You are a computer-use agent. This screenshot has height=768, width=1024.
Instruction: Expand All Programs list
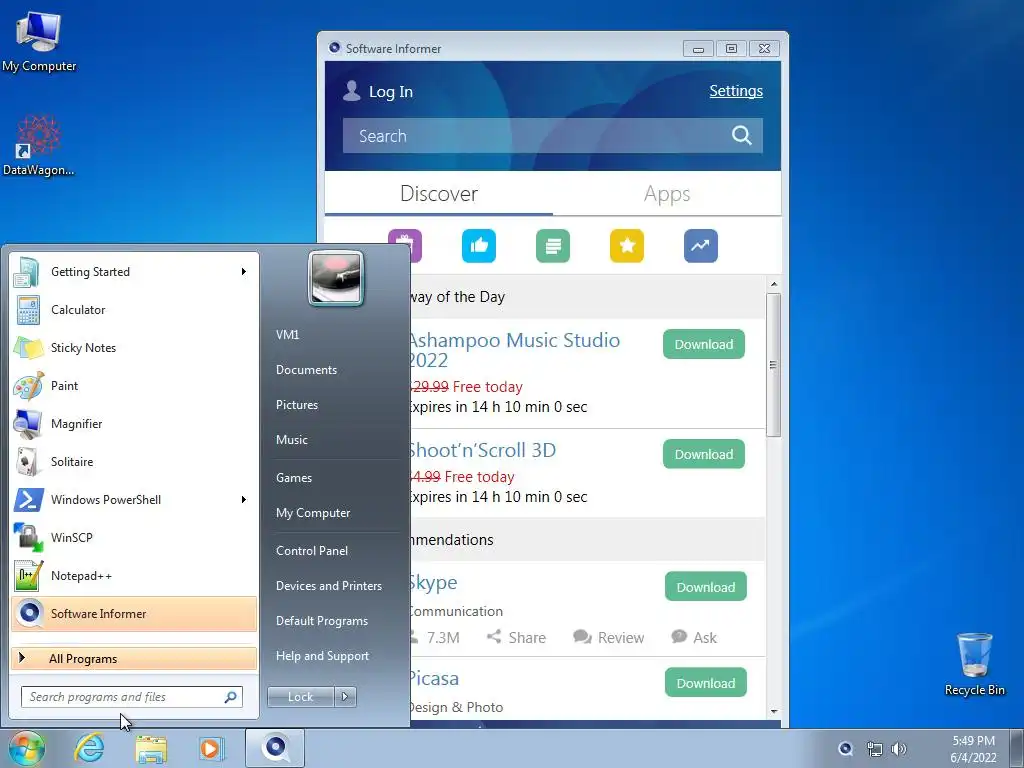pyautogui.click(x=134, y=658)
